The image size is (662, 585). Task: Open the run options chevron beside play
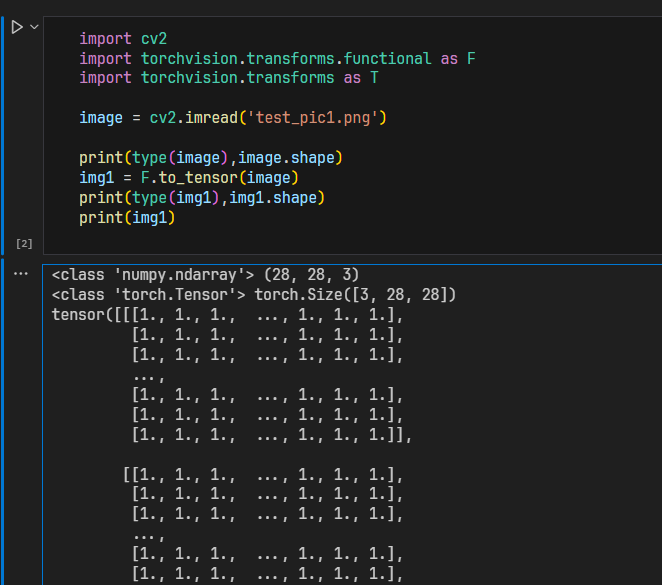34,27
